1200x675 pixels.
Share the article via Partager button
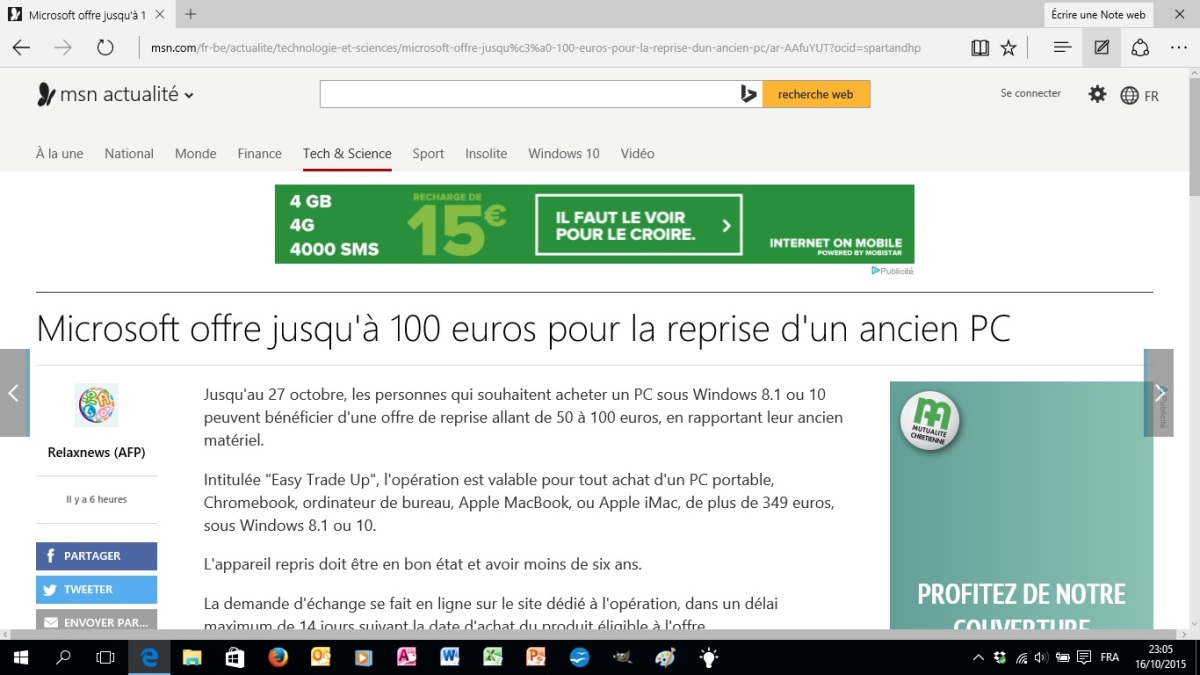96,556
